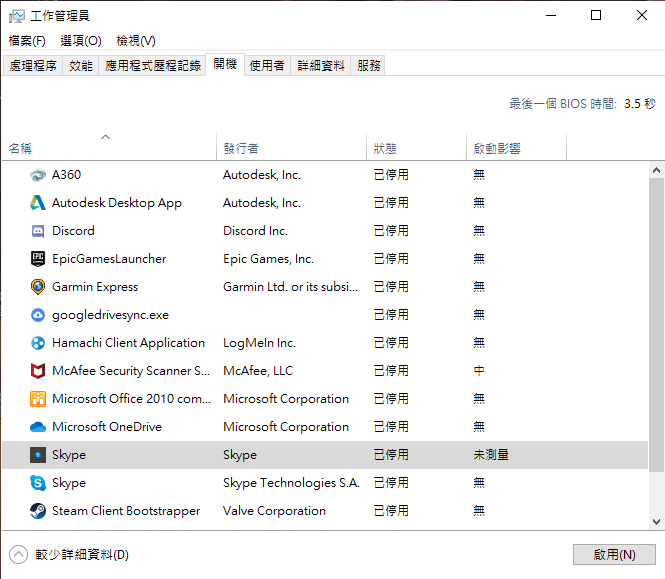The width and height of the screenshot is (665, 579).
Task: Click the 啟用(N) button
Action: pyautogui.click(x=614, y=554)
